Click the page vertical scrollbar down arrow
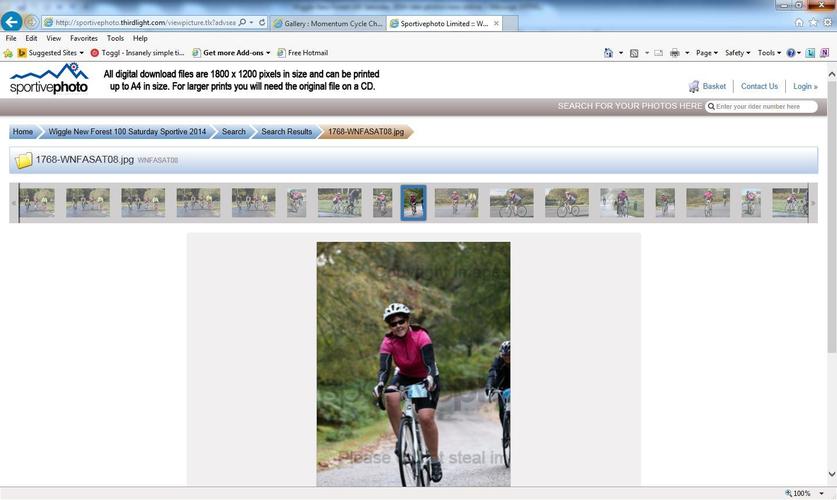This screenshot has width=837, height=500. tap(831, 474)
